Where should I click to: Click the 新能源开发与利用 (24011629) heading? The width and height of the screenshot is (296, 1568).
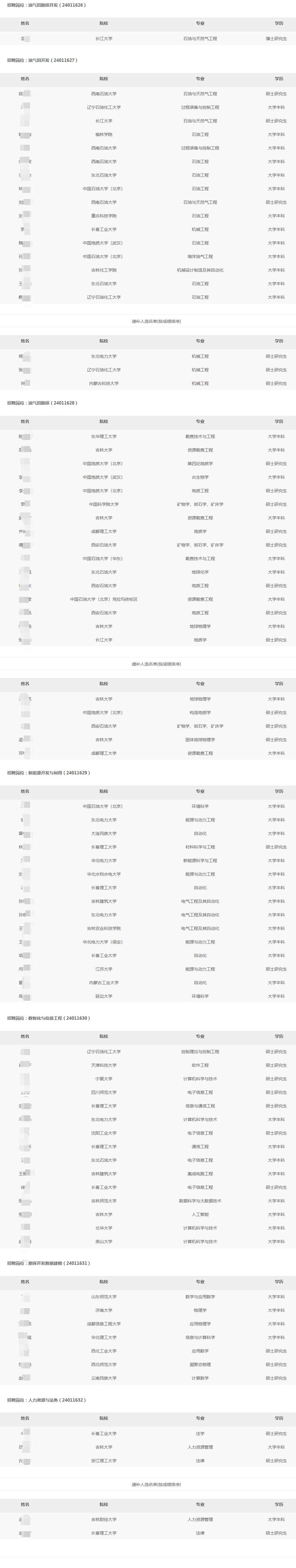pyautogui.click(x=48, y=773)
